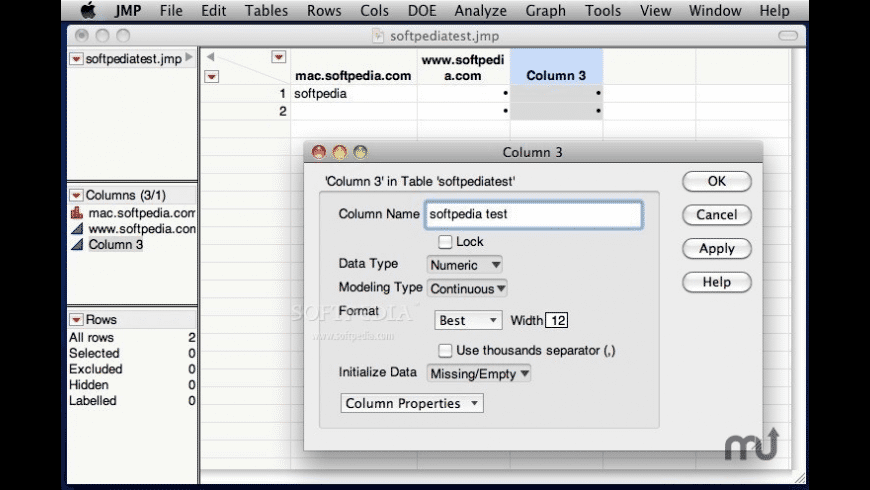This screenshot has width=870, height=490.
Task: Click nominal icon beside mac.softpedia.com column
Action: pyautogui.click(x=77, y=213)
